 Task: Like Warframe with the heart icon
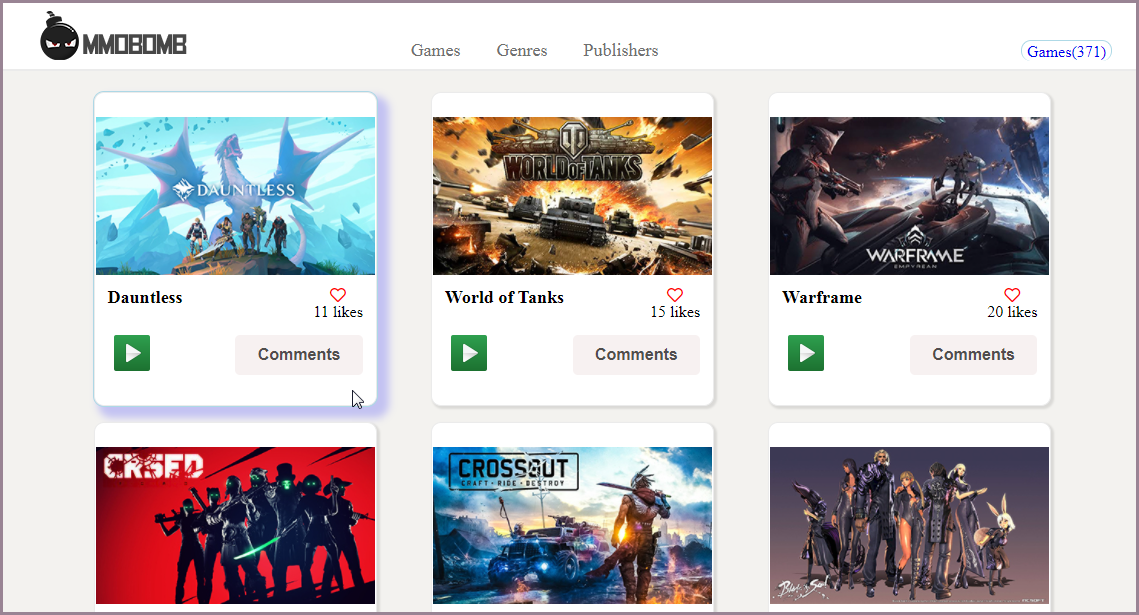1012,295
